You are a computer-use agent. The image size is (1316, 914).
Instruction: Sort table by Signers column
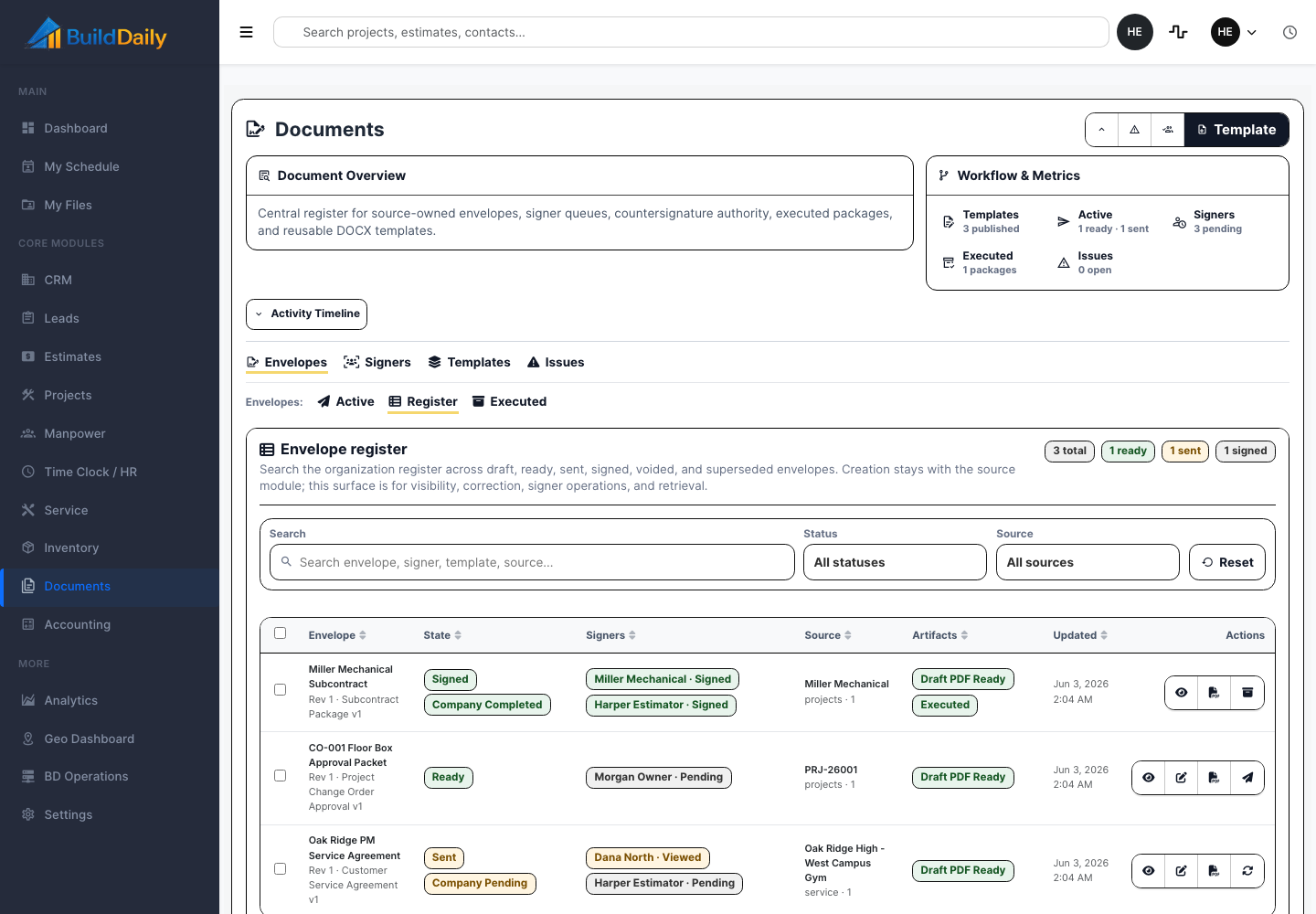coord(610,635)
